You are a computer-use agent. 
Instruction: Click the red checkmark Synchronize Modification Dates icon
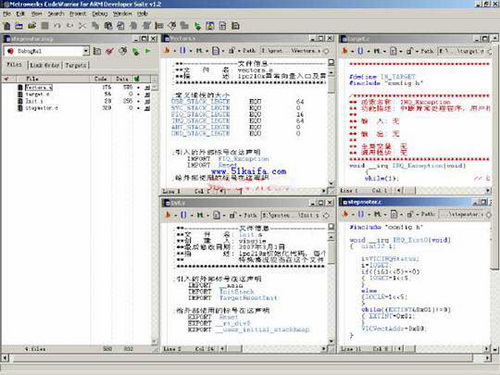click(x=110, y=51)
